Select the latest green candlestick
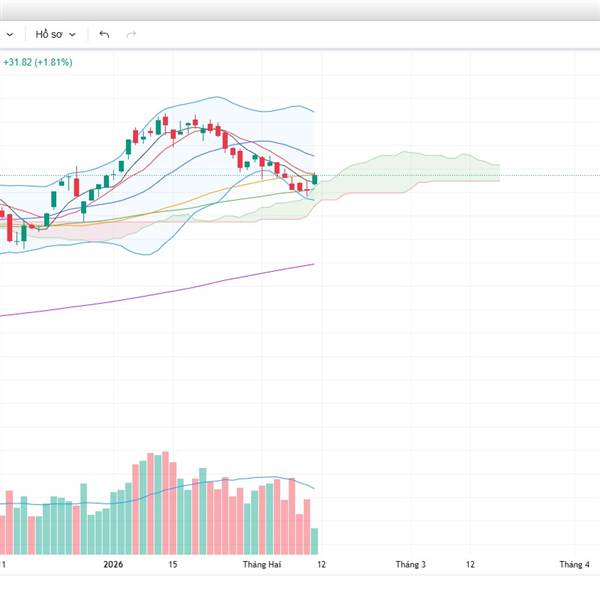 point(315,180)
